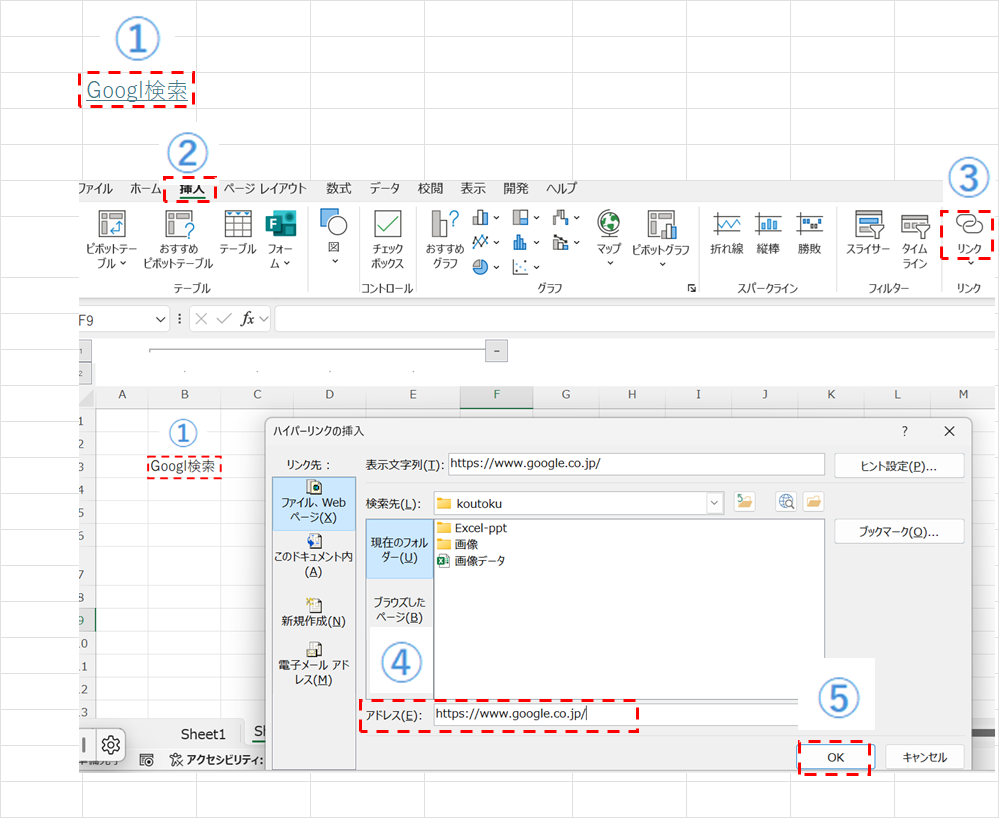Click the Up One Folder icon
Screen dimensions: 999x818
point(744,502)
